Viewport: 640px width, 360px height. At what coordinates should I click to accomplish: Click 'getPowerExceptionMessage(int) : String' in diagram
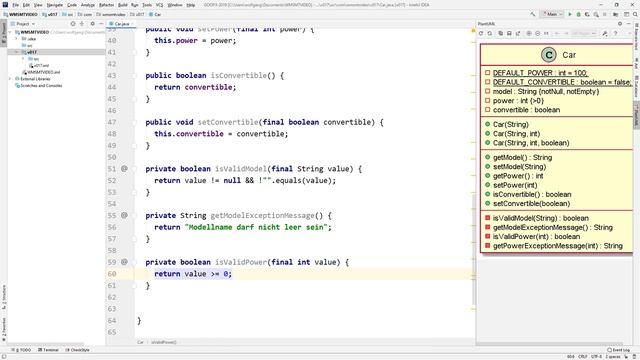tap(558, 246)
